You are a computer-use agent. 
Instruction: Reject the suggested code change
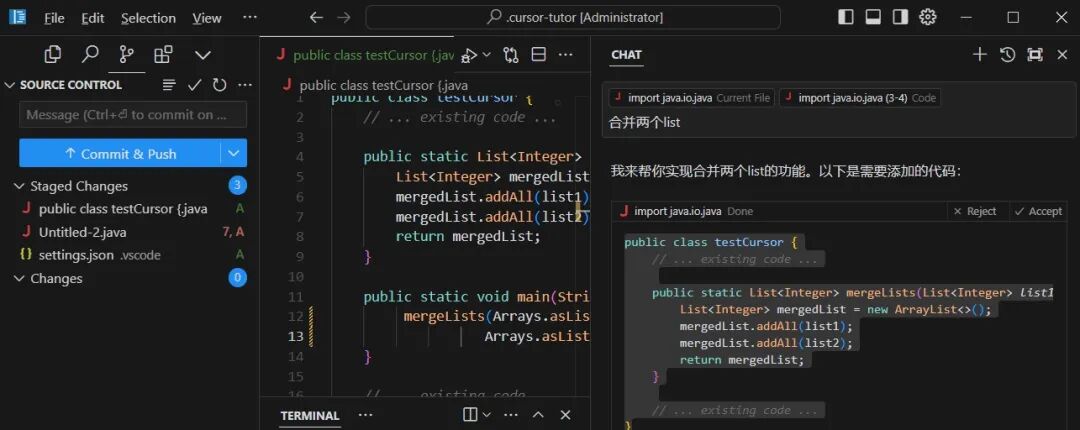click(x=975, y=211)
